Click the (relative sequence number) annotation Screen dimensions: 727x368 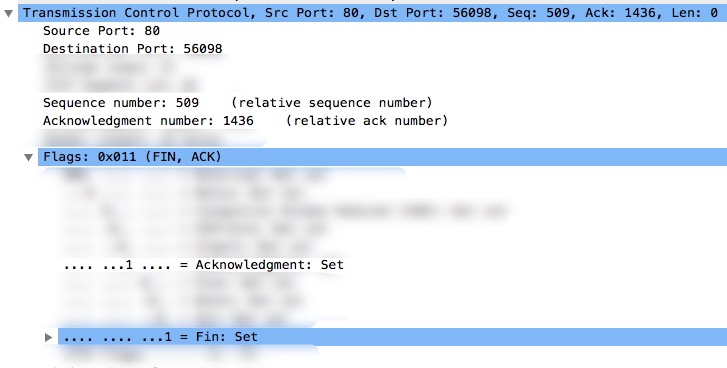coord(332,102)
